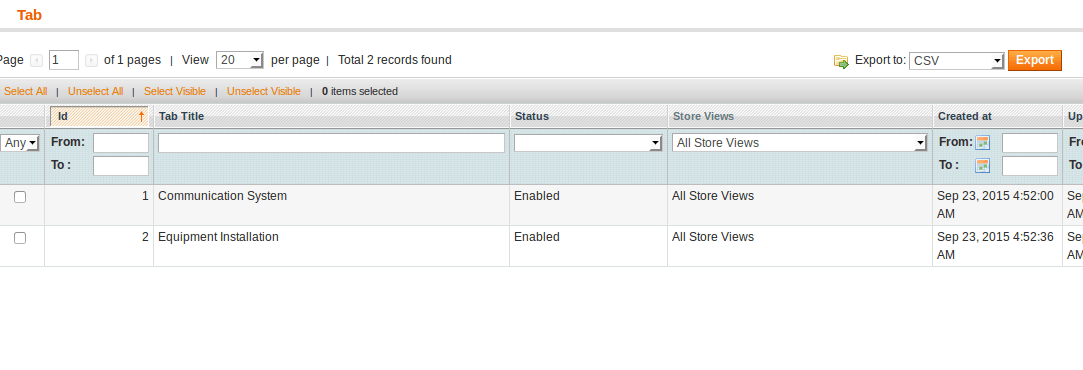This screenshot has width=1083, height=370.
Task: Sort by Tab Title column header
Action: click(x=182, y=116)
